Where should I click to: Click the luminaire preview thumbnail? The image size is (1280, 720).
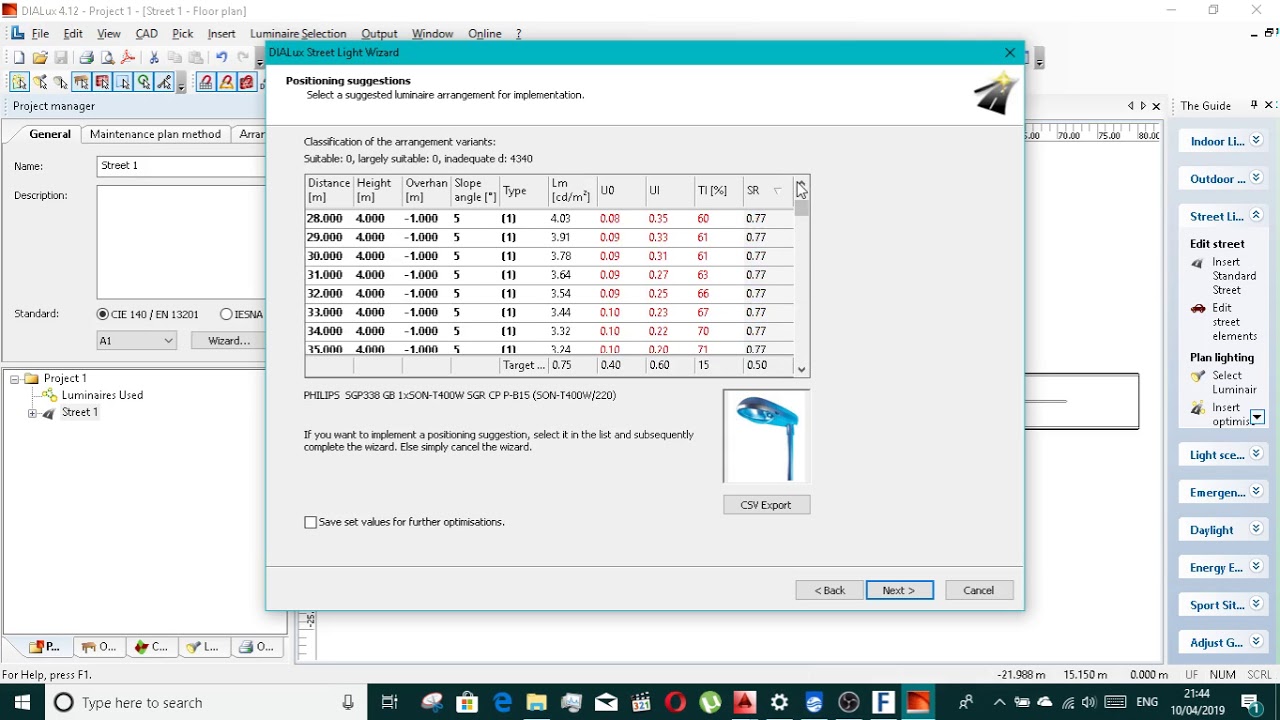766,436
